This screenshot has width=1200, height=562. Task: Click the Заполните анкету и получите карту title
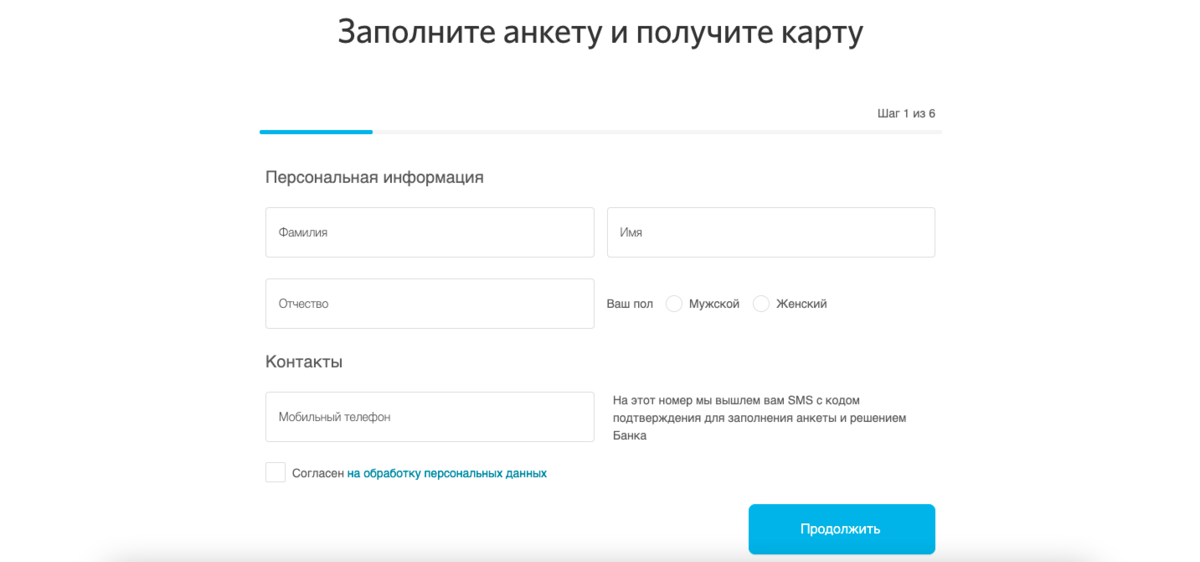(x=600, y=32)
